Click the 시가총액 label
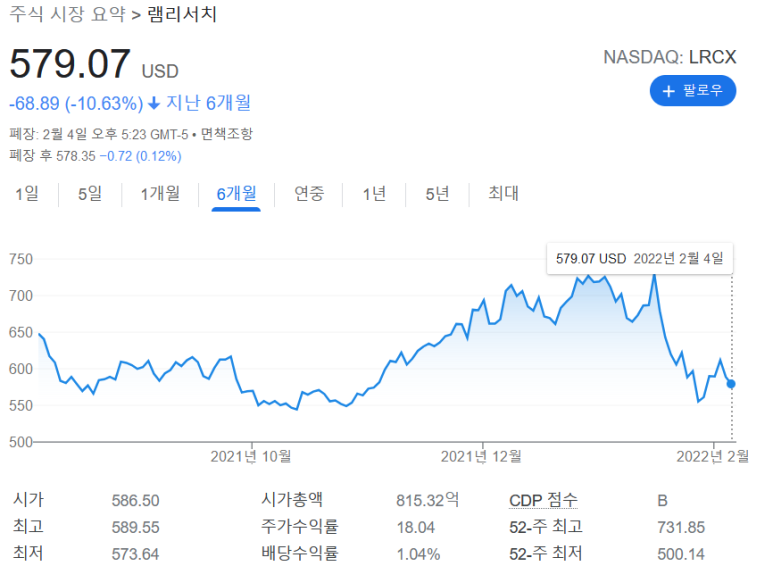 click(x=292, y=500)
